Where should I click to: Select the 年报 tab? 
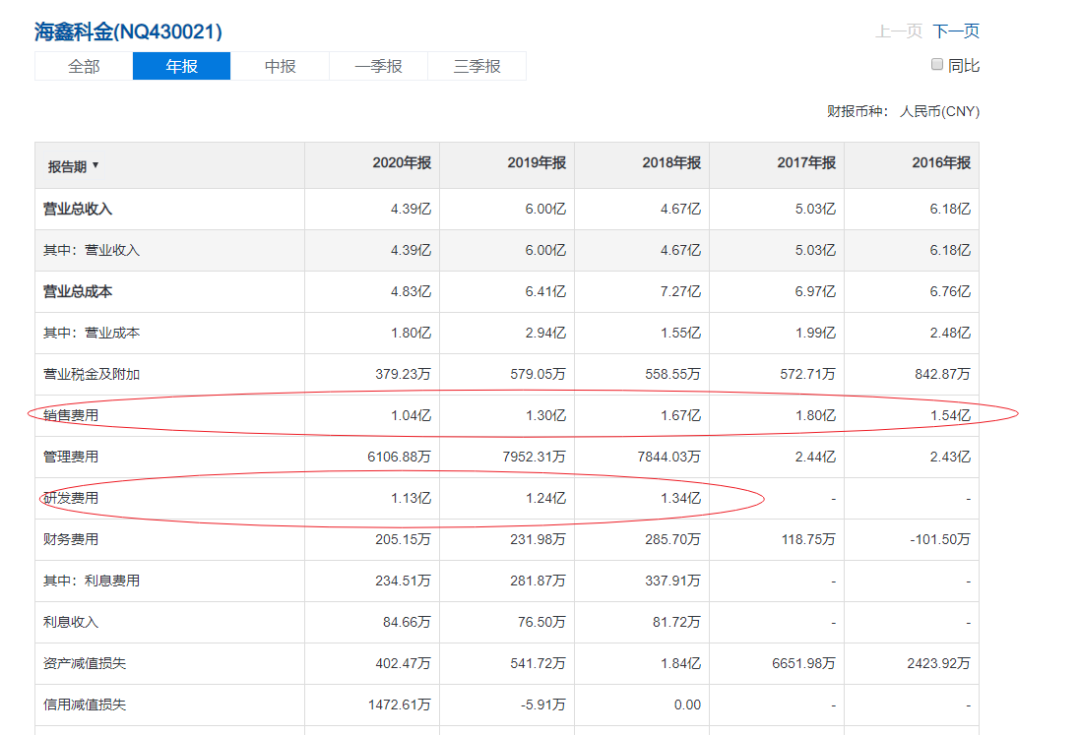[182, 66]
